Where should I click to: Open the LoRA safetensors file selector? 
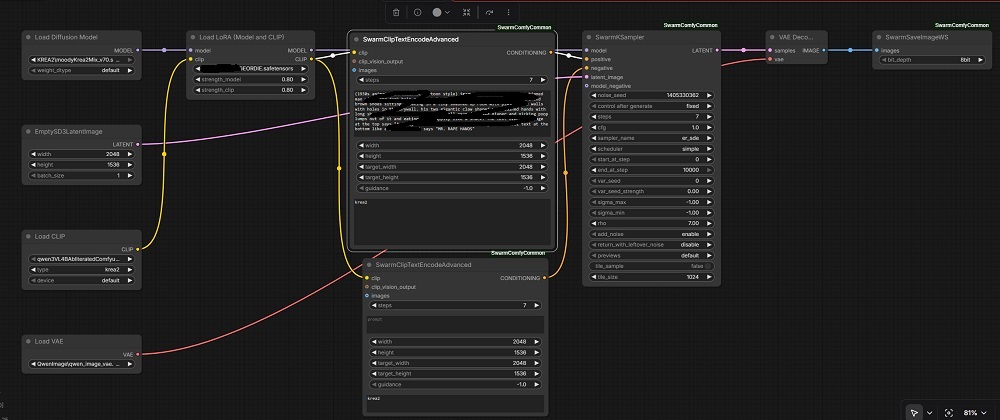251,68
